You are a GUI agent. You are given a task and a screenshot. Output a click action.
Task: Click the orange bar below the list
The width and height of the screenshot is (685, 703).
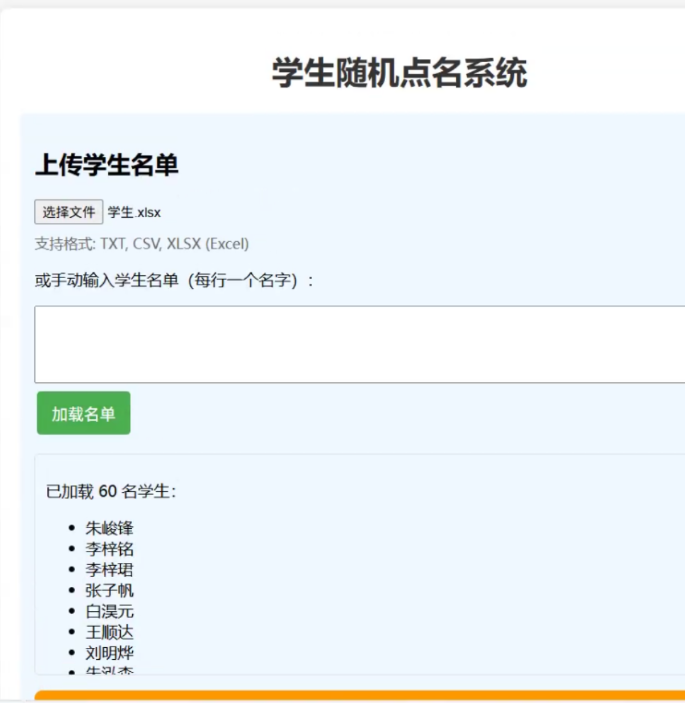point(359,696)
